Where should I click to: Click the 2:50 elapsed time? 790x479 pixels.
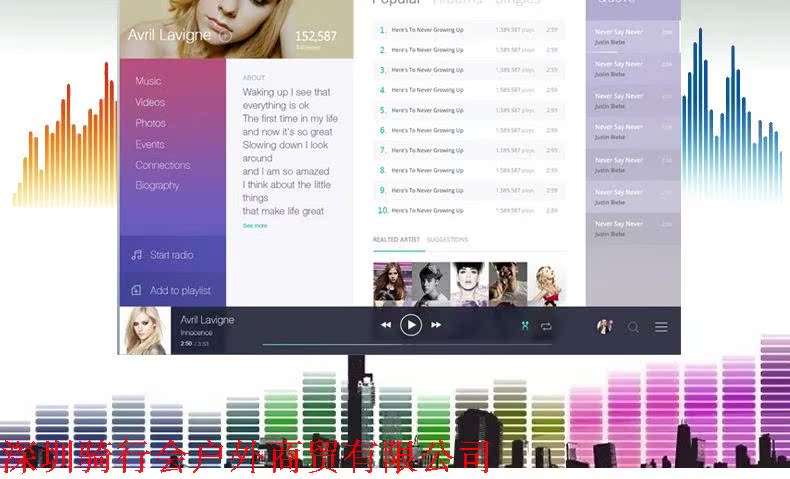coord(186,344)
